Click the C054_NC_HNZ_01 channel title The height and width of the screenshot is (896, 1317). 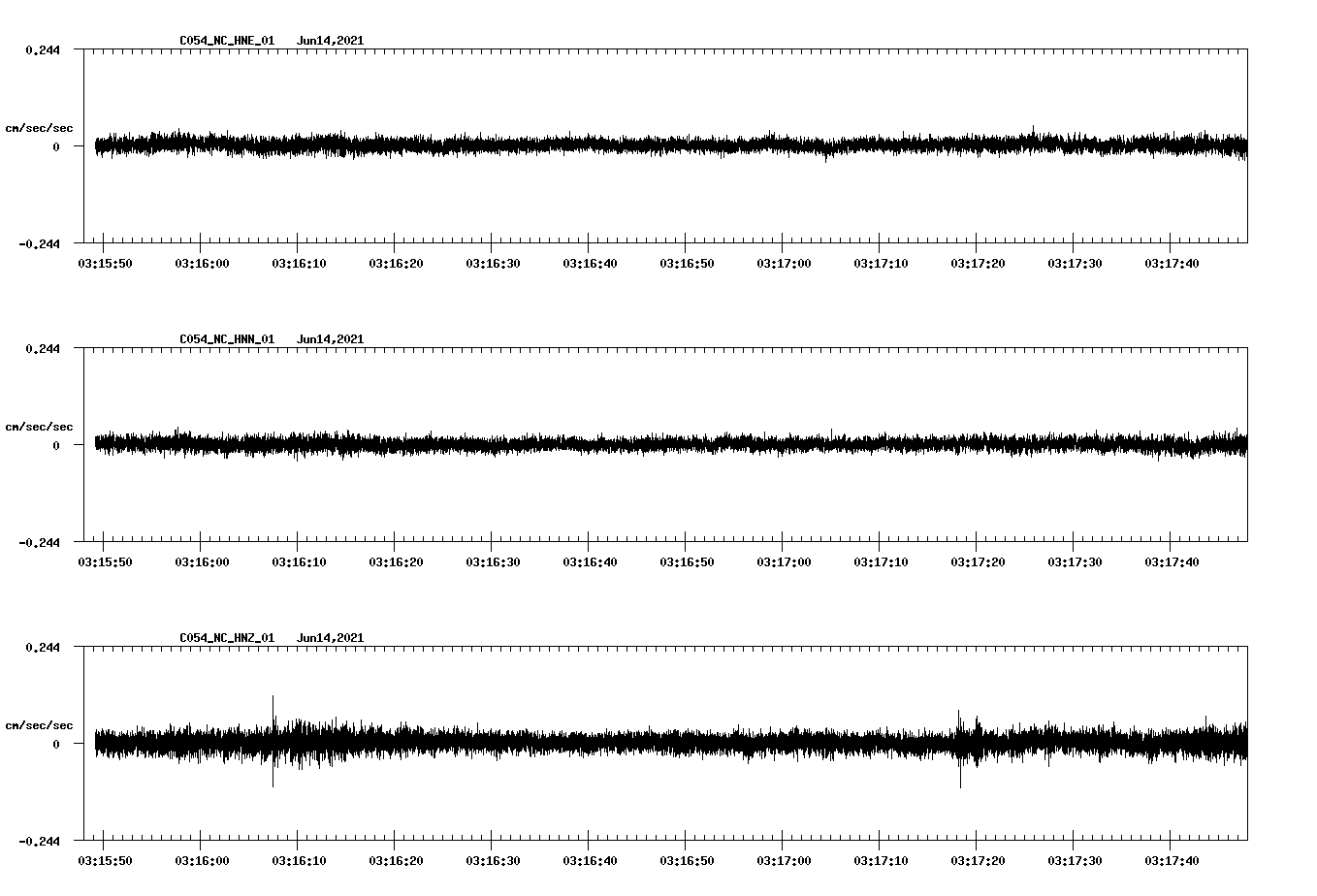[x=227, y=638]
